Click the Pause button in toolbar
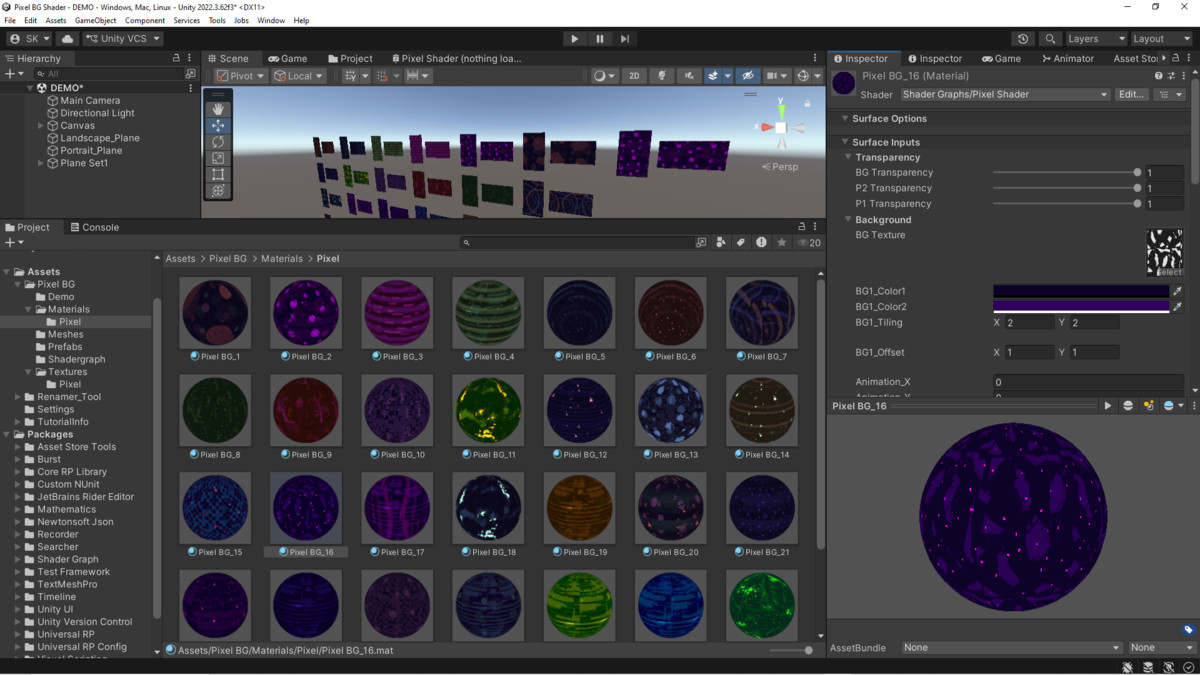The width and height of the screenshot is (1200, 675). click(600, 39)
